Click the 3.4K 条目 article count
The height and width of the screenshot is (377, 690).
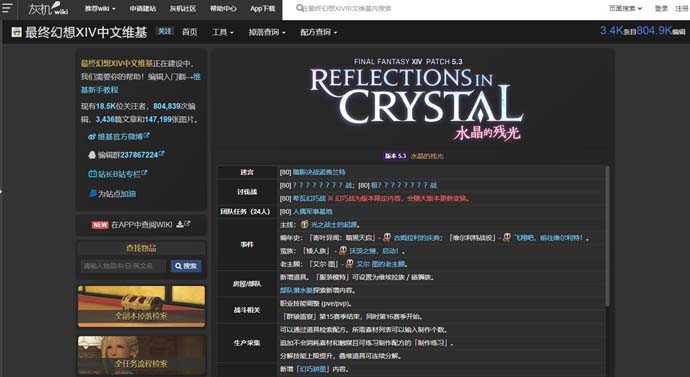[618, 31]
